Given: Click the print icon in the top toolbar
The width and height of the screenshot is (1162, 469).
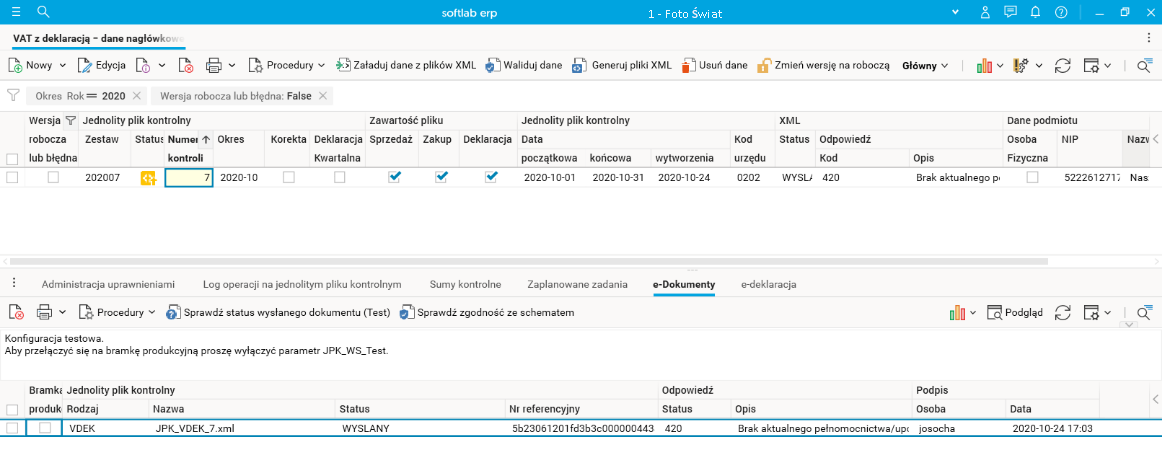Looking at the screenshot, I should pos(213,65).
